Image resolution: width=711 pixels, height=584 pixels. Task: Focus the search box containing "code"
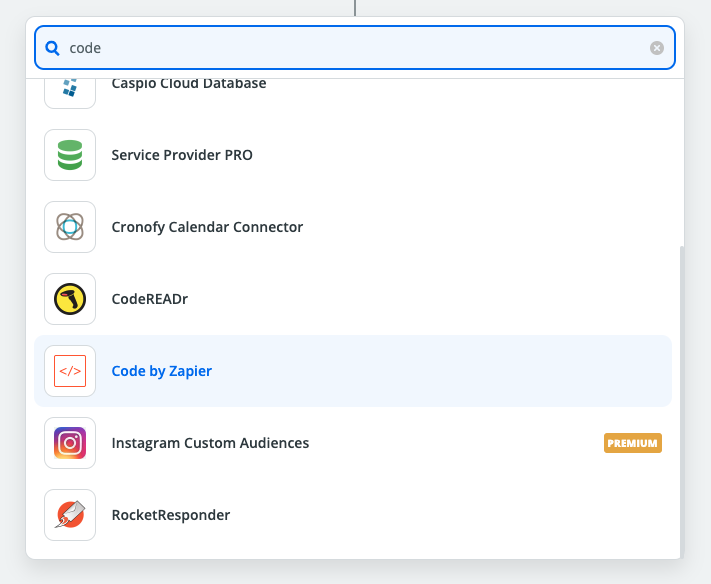point(355,48)
